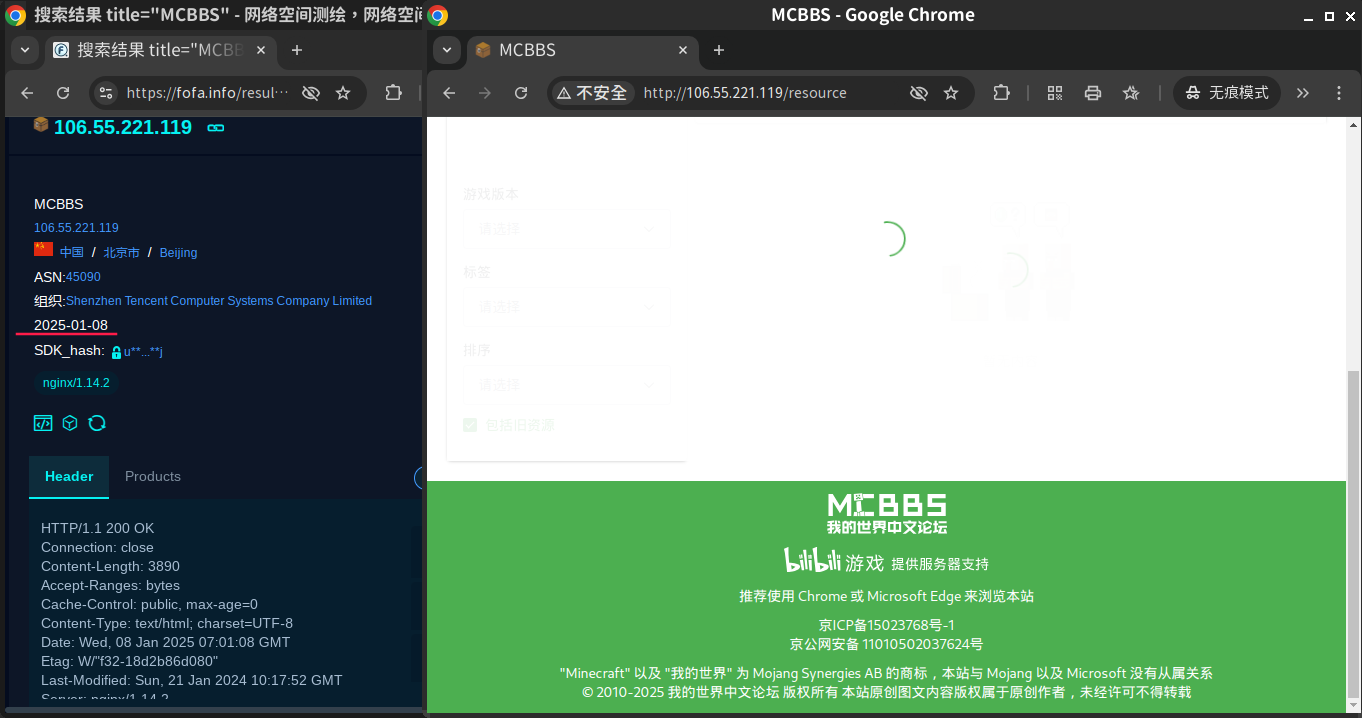Toggle the 包括旧资源 checkbox
This screenshot has width=1362, height=718.
470,425
